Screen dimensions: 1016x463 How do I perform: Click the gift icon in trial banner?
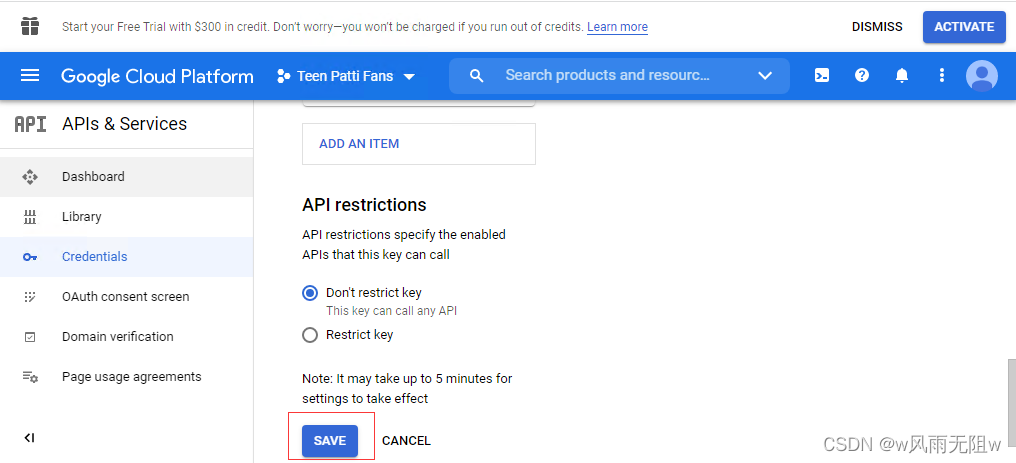30,26
